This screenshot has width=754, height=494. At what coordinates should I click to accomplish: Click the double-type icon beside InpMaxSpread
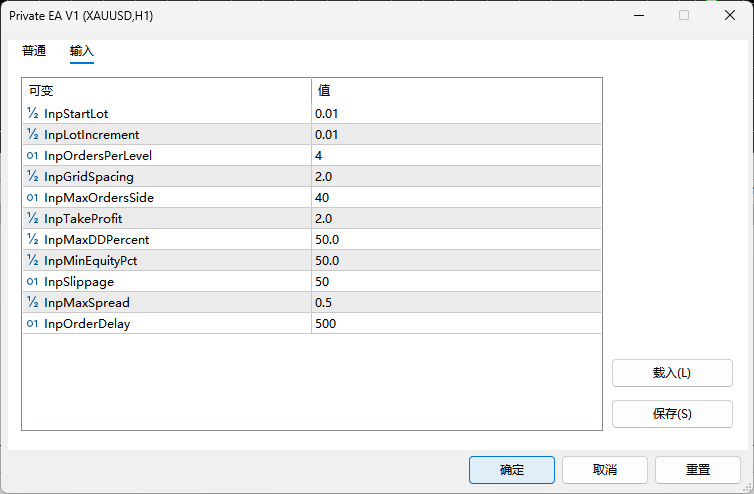pos(32,303)
